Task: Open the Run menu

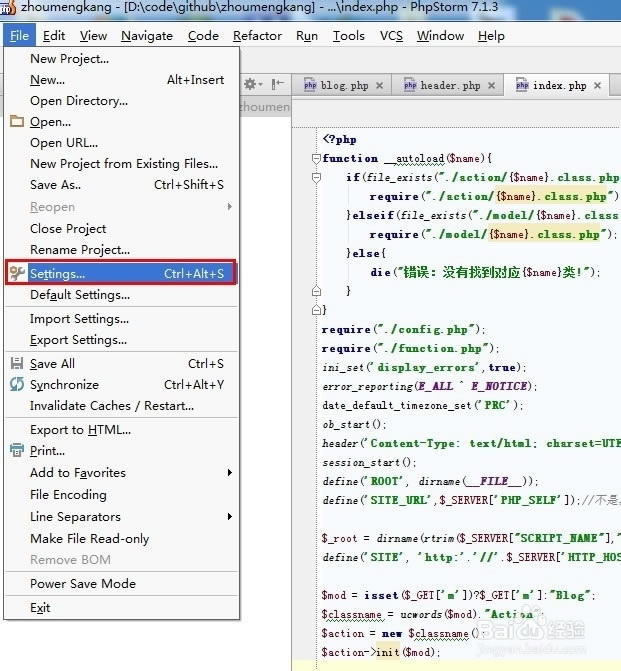Action: click(x=307, y=36)
